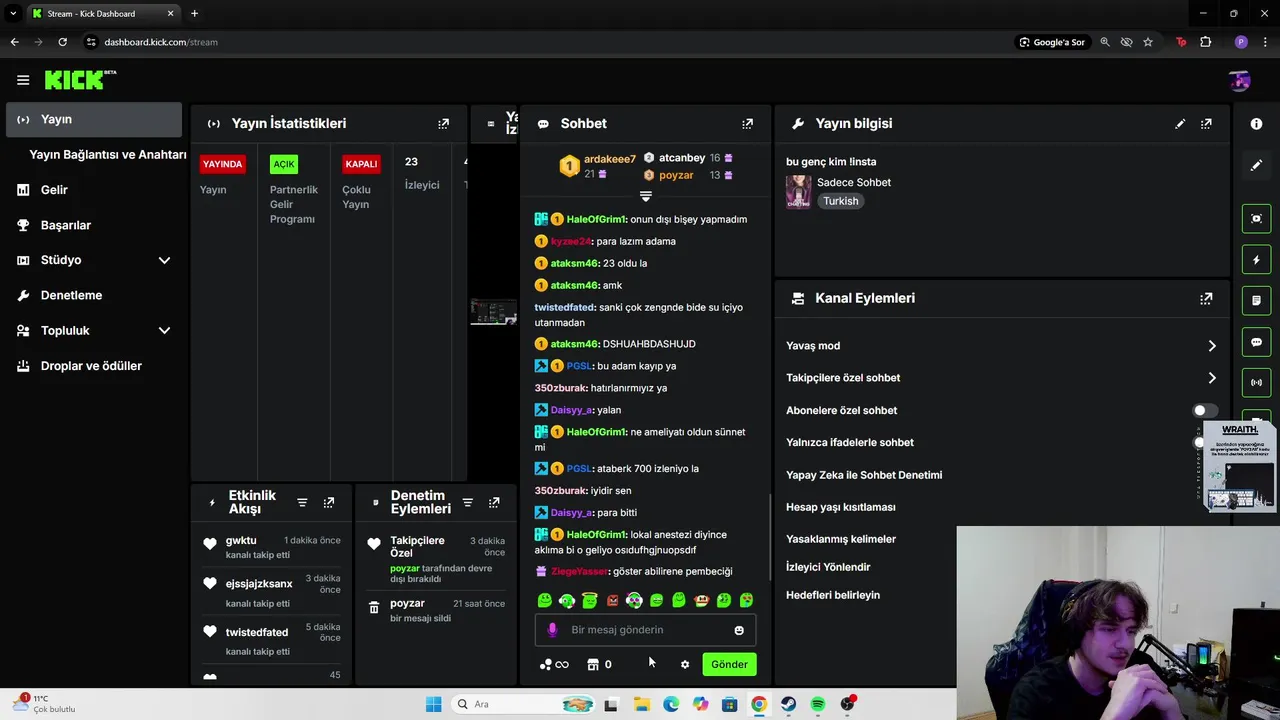Screen dimensions: 1280x720
Task: Select Yayın in the sidebar
Action: [94, 119]
